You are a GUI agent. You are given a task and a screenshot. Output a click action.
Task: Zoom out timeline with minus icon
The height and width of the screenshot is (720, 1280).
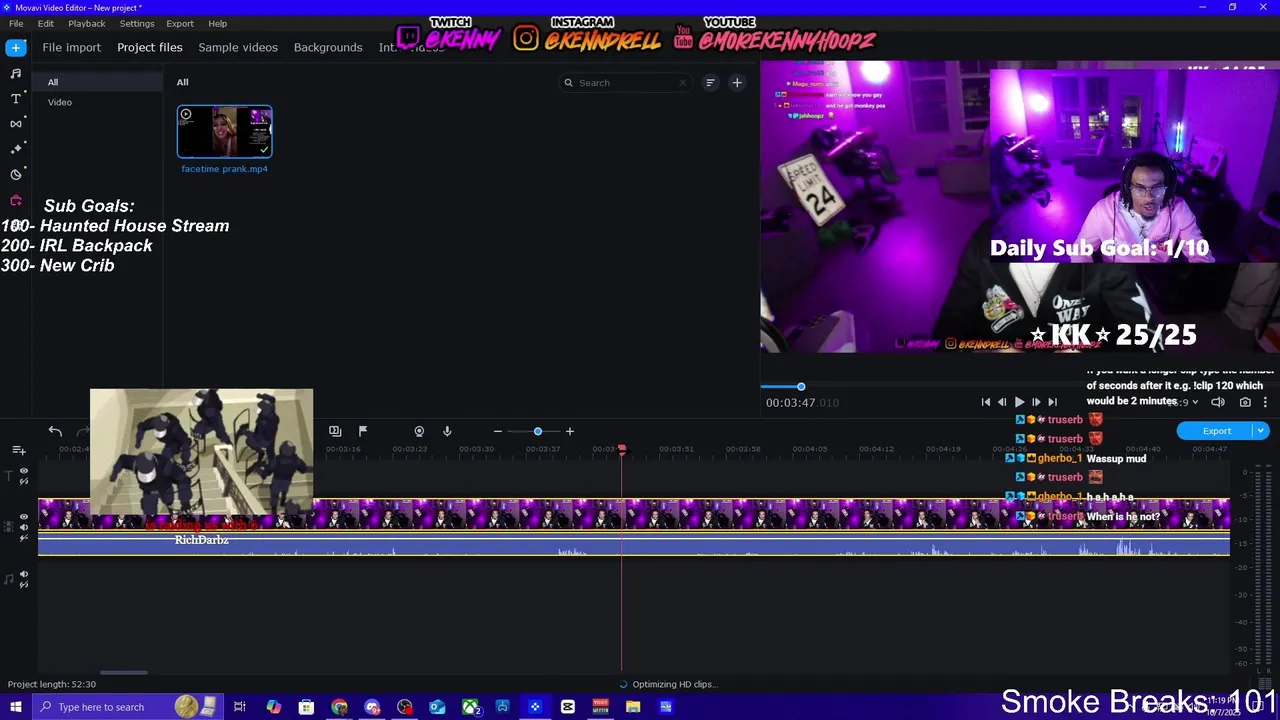pos(498,431)
